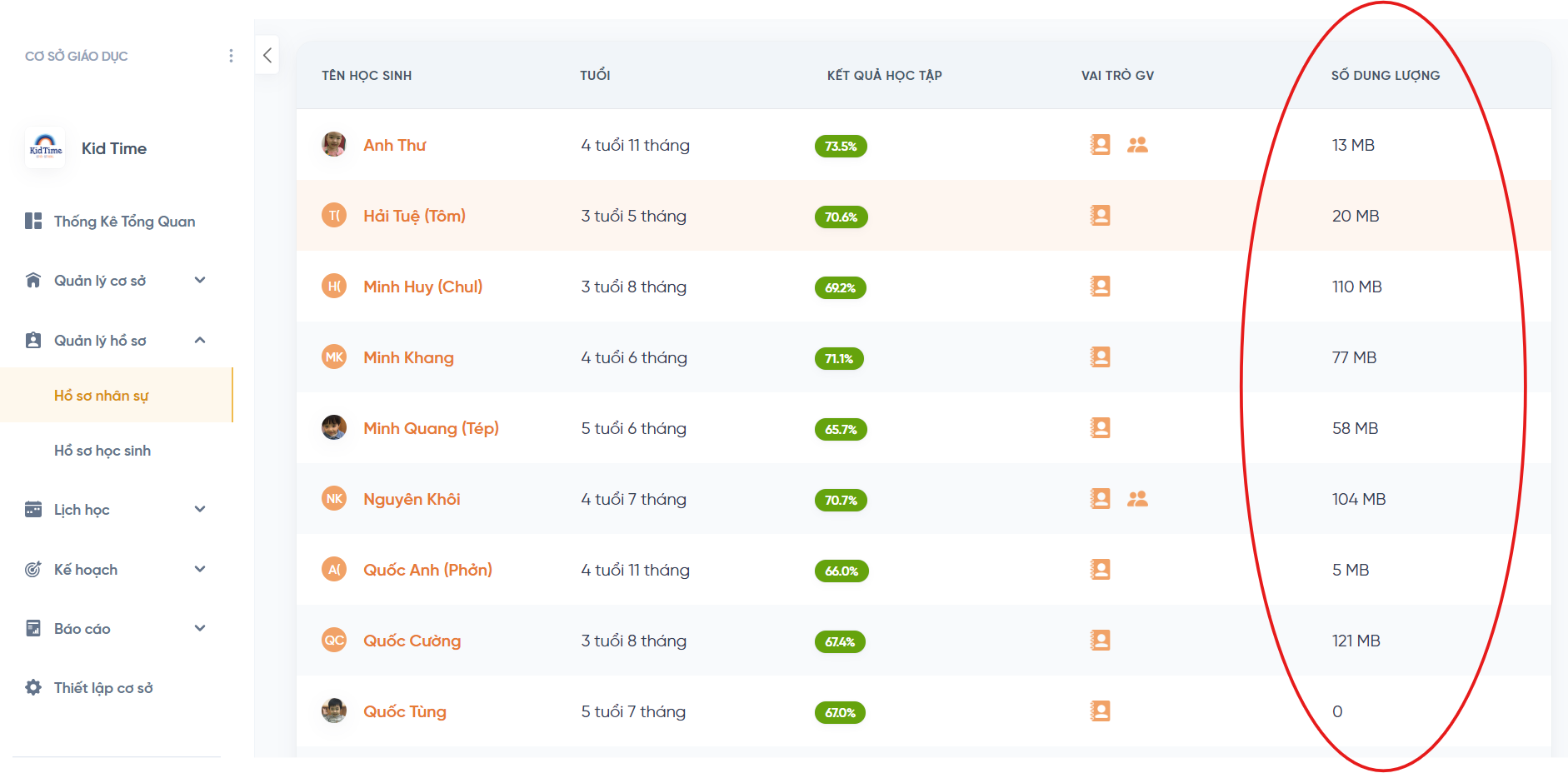Click the teacher role icon for Quốc Tùng
The width and height of the screenshot is (1568, 773).
click(1100, 711)
